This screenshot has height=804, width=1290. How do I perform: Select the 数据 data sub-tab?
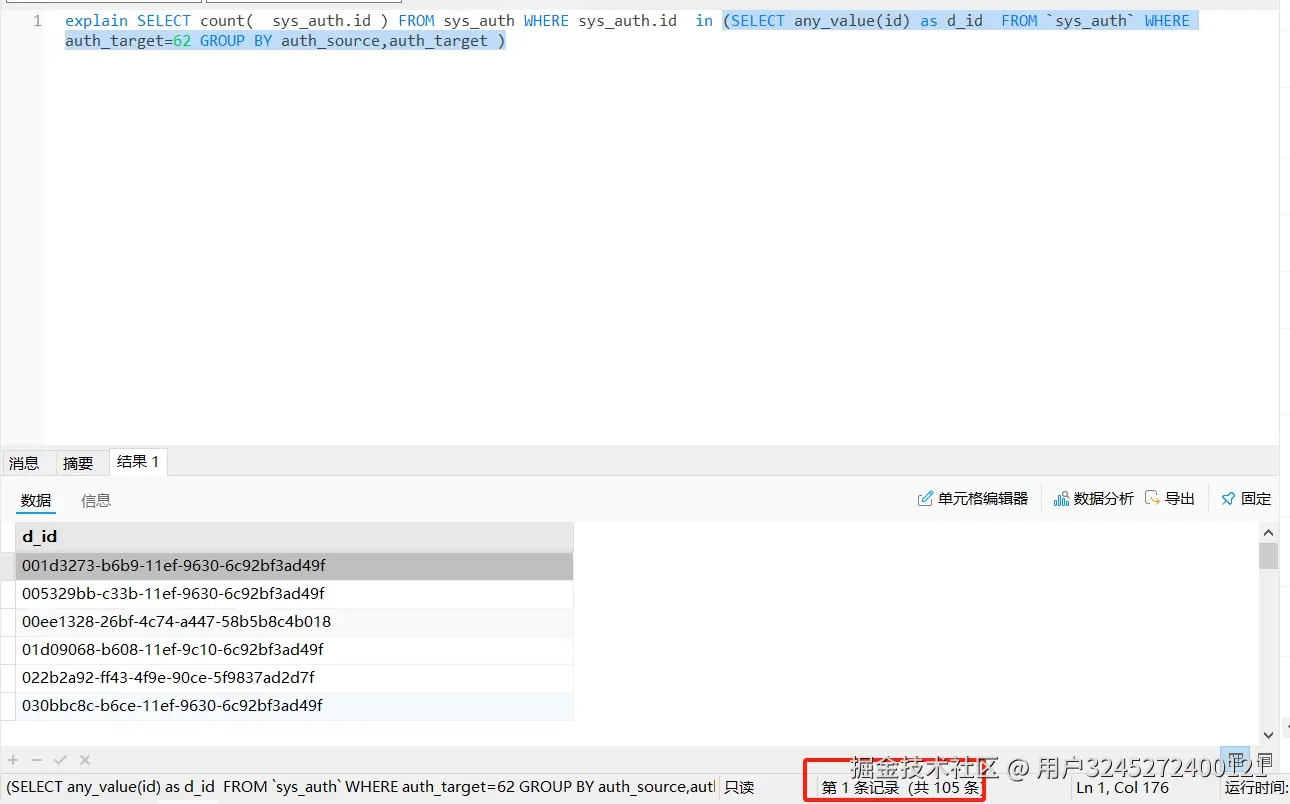(x=36, y=500)
